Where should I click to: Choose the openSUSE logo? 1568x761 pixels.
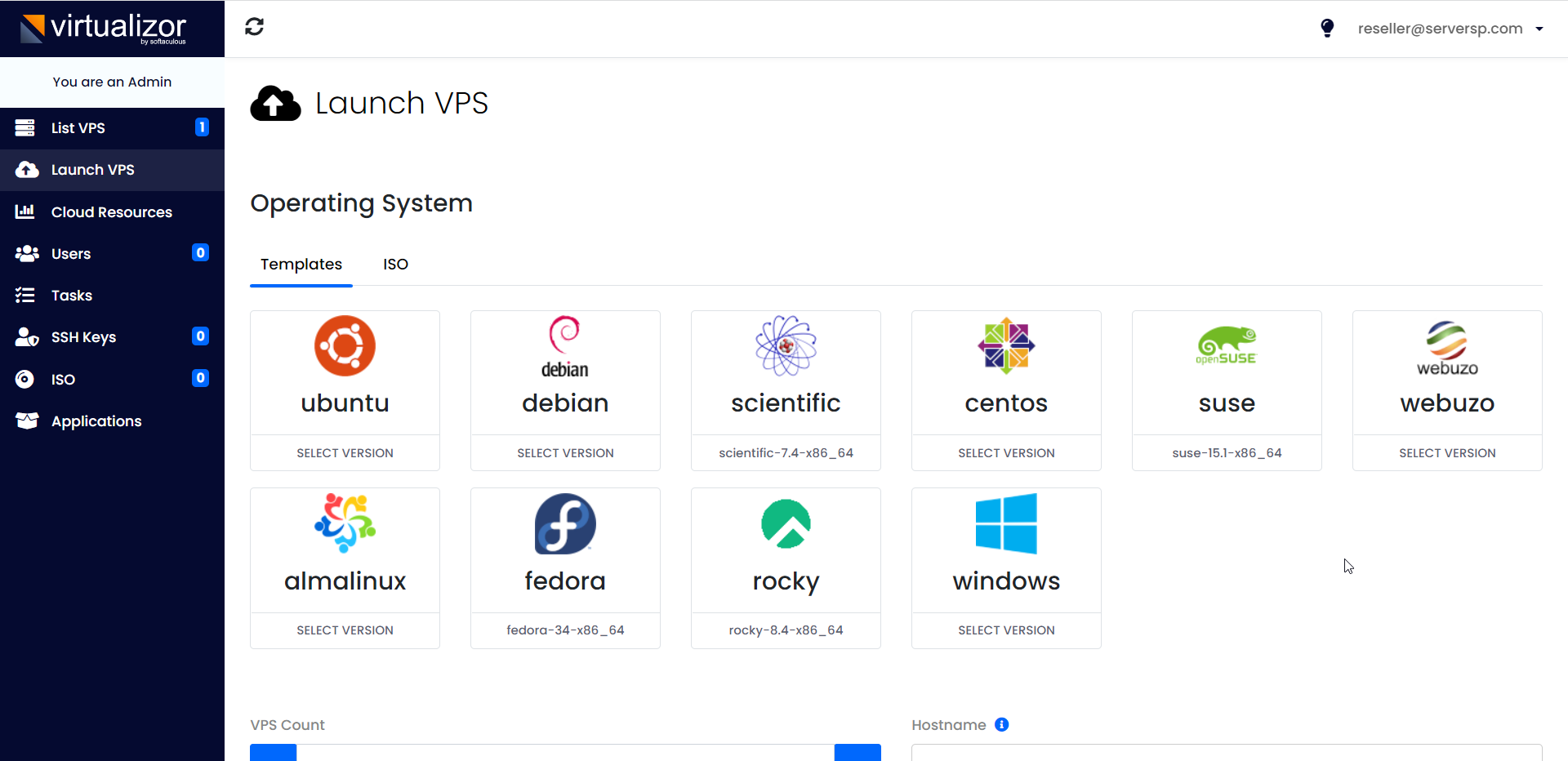tap(1227, 346)
